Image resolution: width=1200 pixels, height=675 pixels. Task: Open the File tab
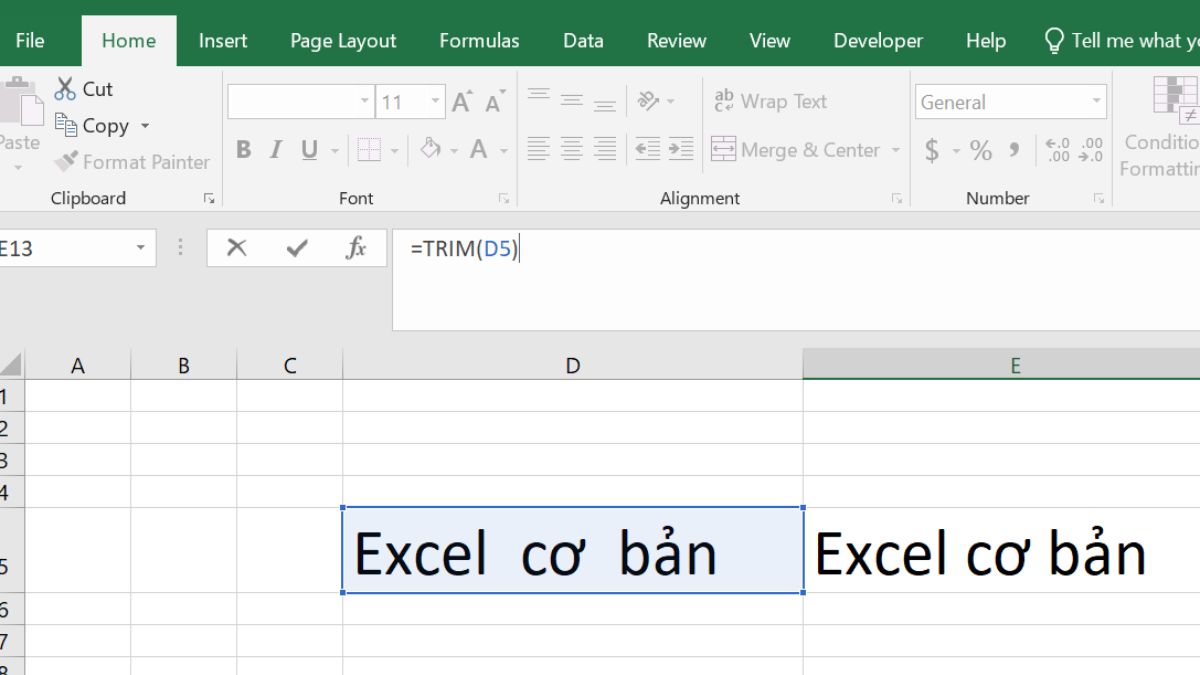click(30, 40)
